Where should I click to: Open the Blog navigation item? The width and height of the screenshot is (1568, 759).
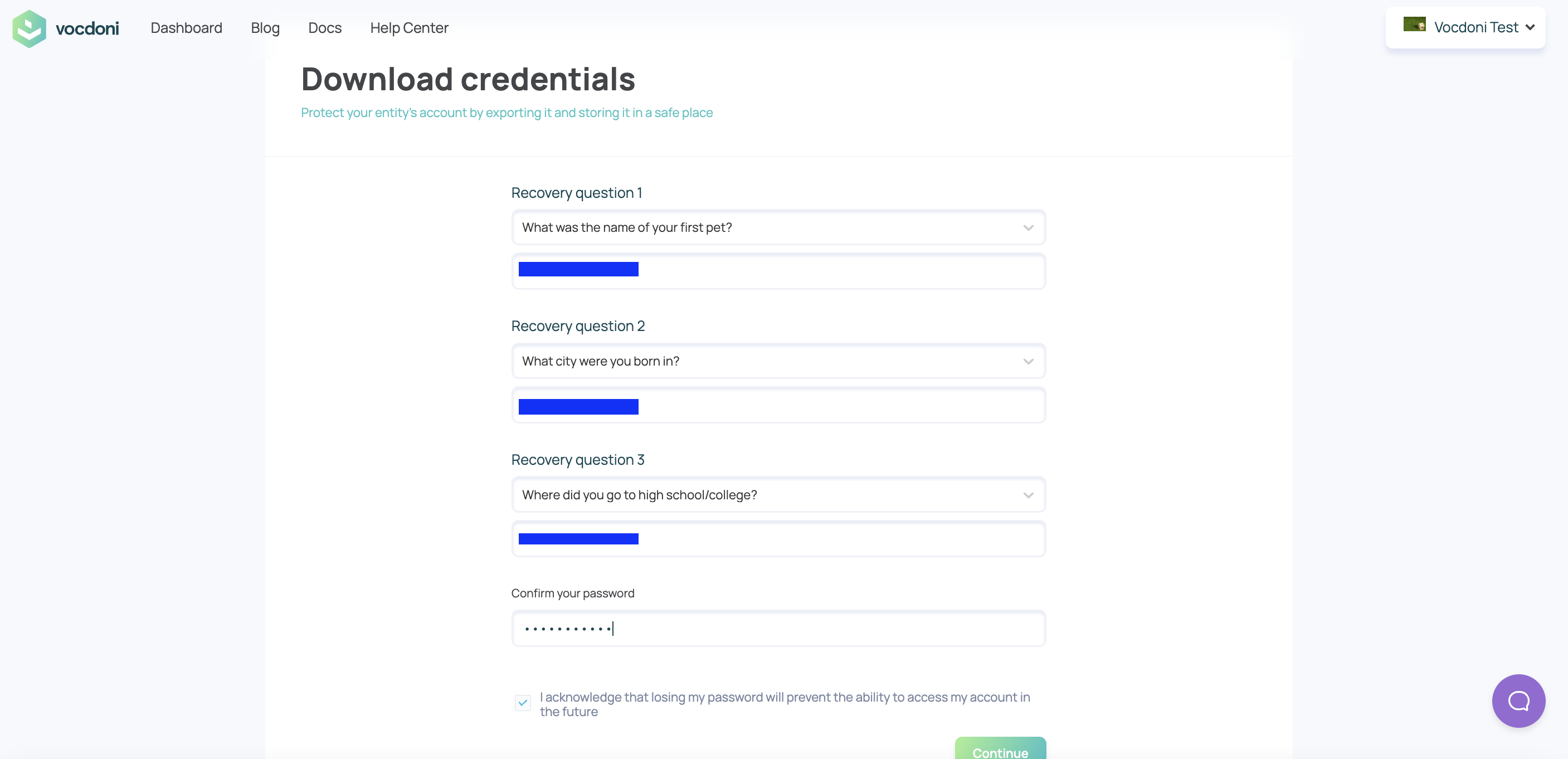(x=265, y=28)
